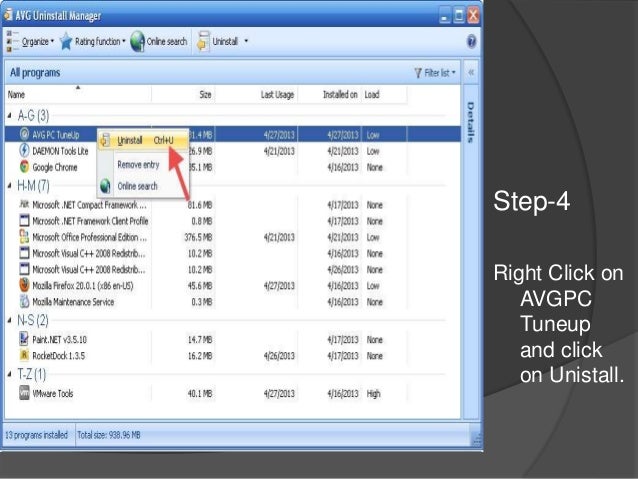Click the context menu globe icon
638x479 pixels.
(x=105, y=186)
